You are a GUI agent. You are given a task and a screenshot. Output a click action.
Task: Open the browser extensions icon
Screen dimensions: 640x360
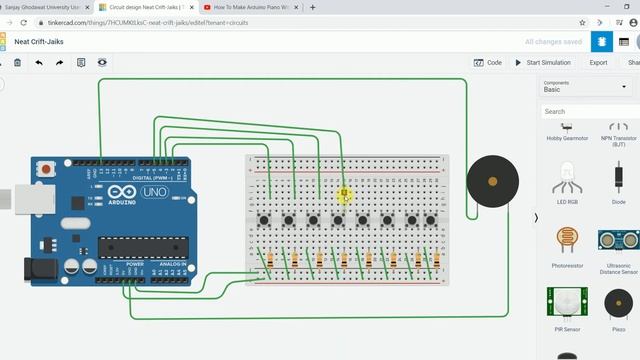[600, 23]
